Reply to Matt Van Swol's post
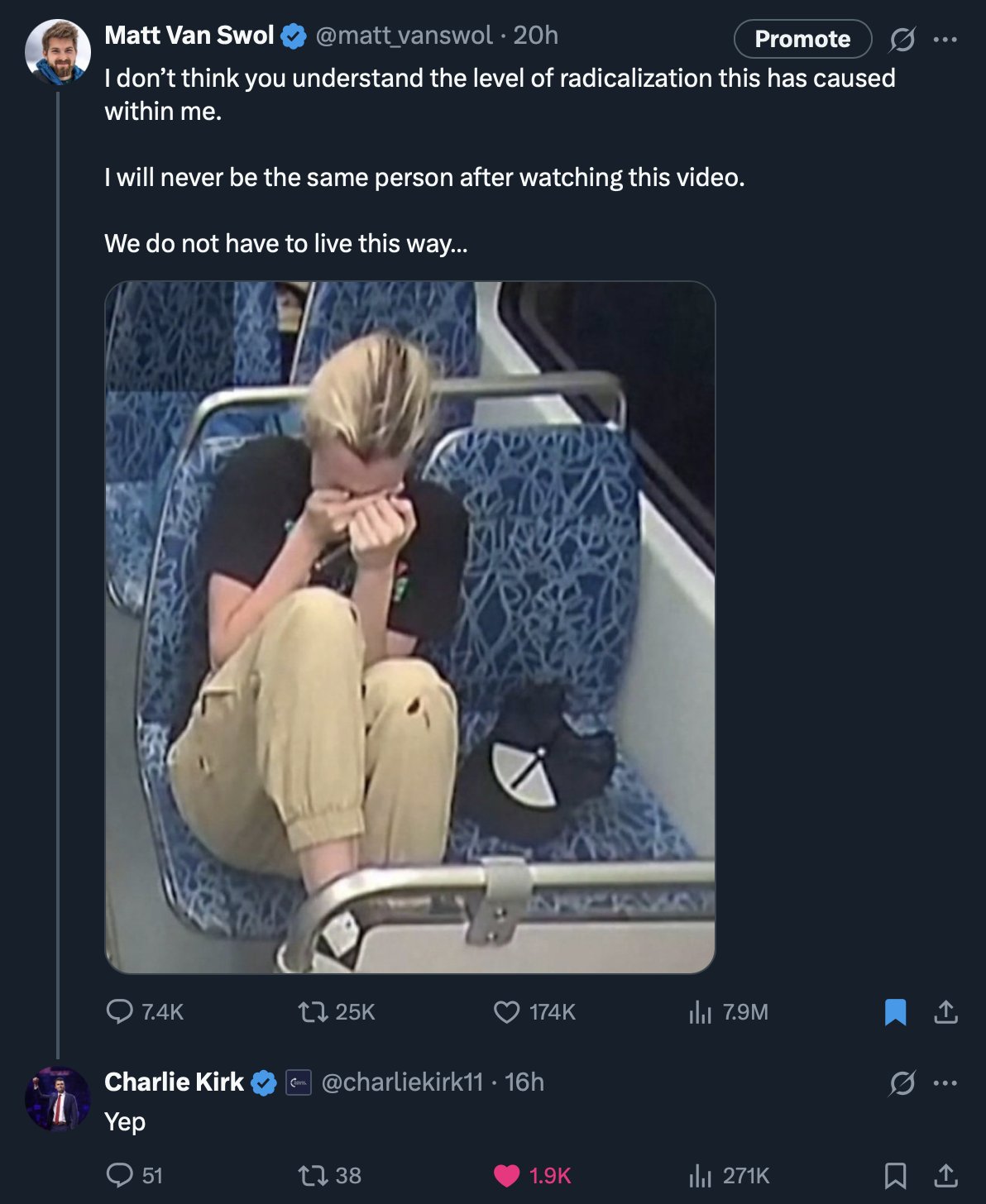The height and width of the screenshot is (1204, 986). click(121, 1011)
